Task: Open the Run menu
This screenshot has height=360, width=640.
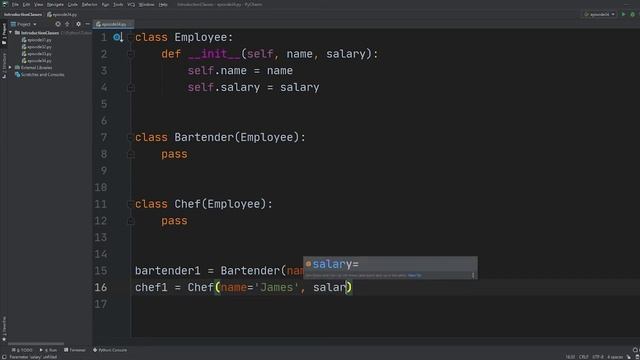Action: click(x=105, y=4)
